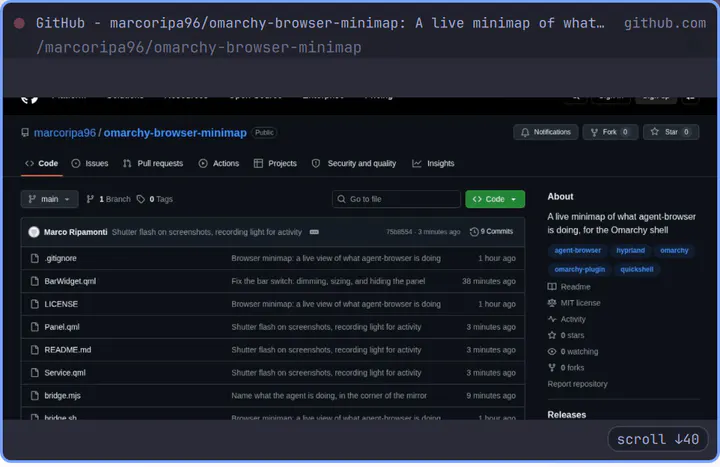Click the LICENSE file icon

click(x=34, y=304)
